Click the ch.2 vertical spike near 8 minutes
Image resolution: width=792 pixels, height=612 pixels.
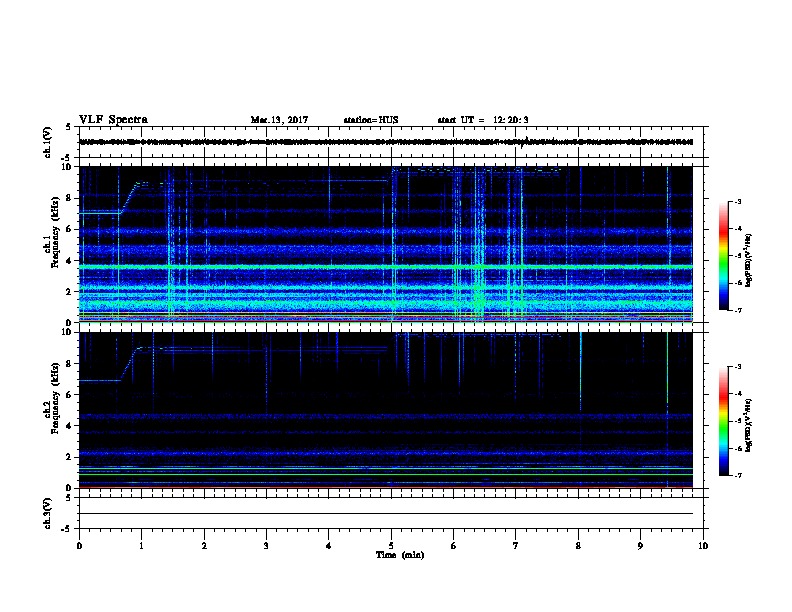[580, 371]
